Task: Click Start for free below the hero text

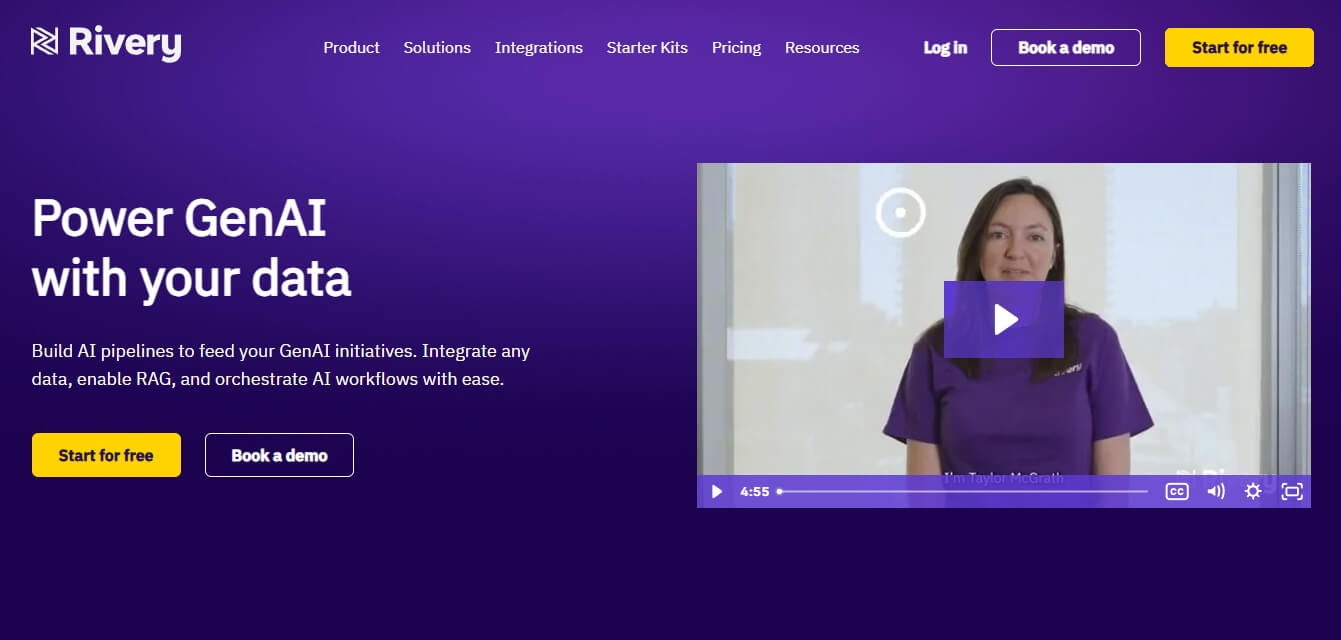Action: point(106,455)
